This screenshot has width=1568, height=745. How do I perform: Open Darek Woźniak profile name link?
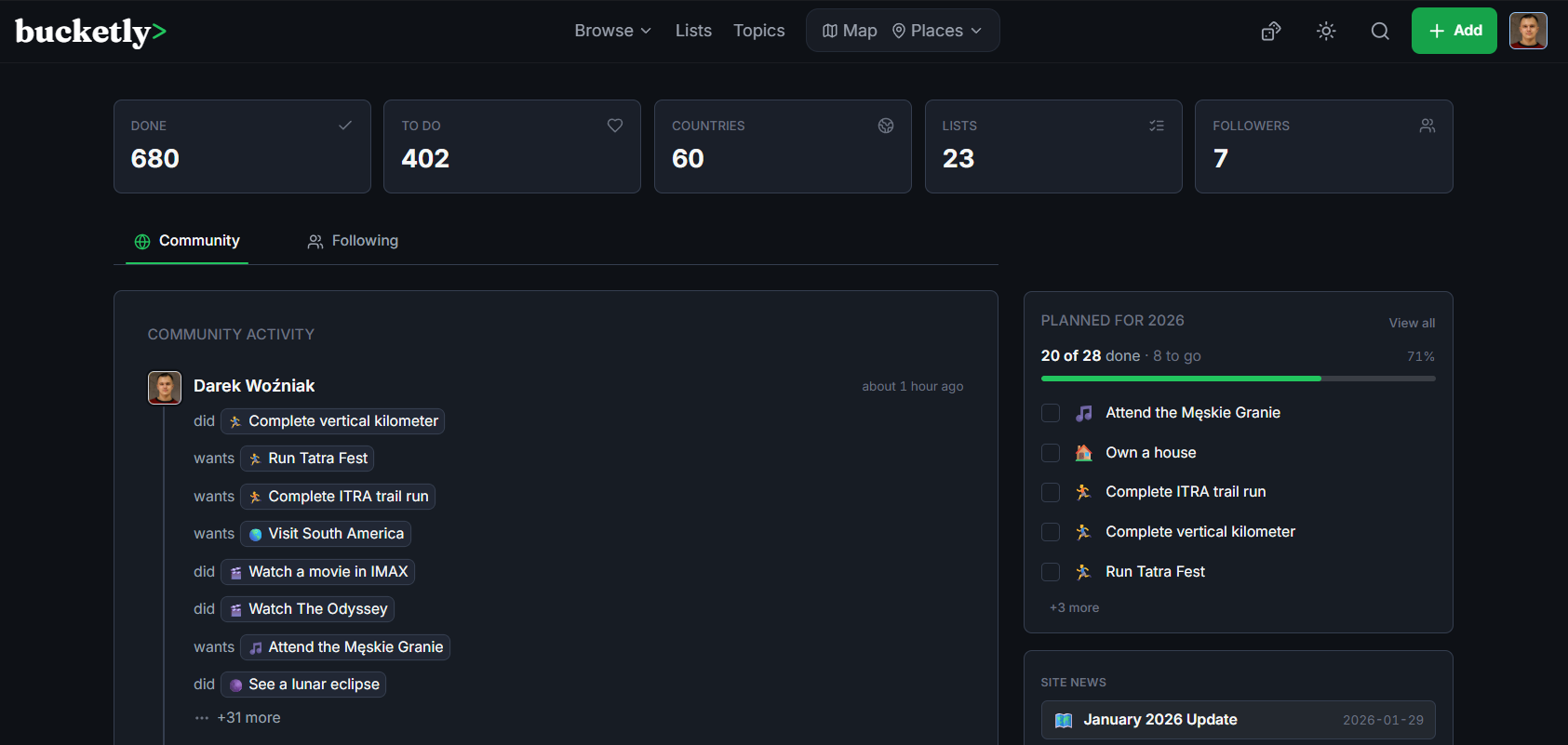click(x=254, y=386)
